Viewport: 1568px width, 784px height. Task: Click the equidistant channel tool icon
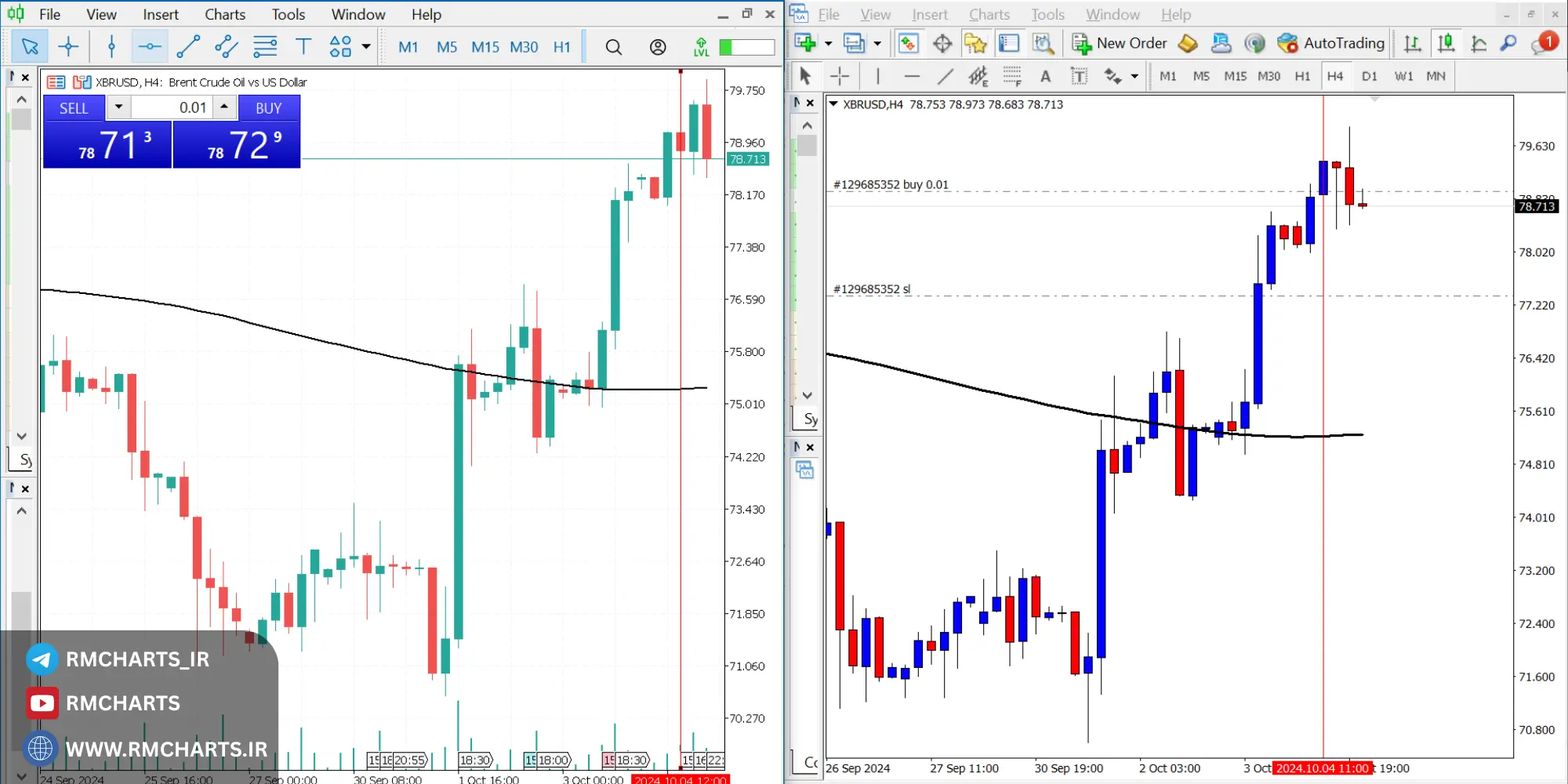pos(227,47)
